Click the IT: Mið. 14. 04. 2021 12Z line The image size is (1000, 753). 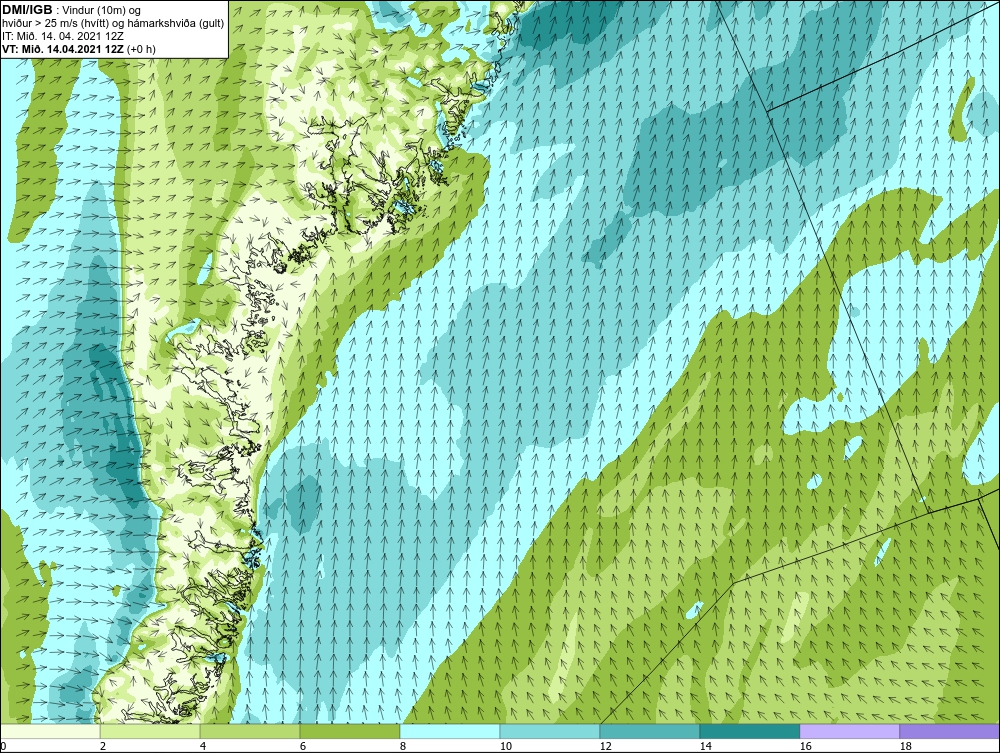pyautogui.click(x=63, y=36)
